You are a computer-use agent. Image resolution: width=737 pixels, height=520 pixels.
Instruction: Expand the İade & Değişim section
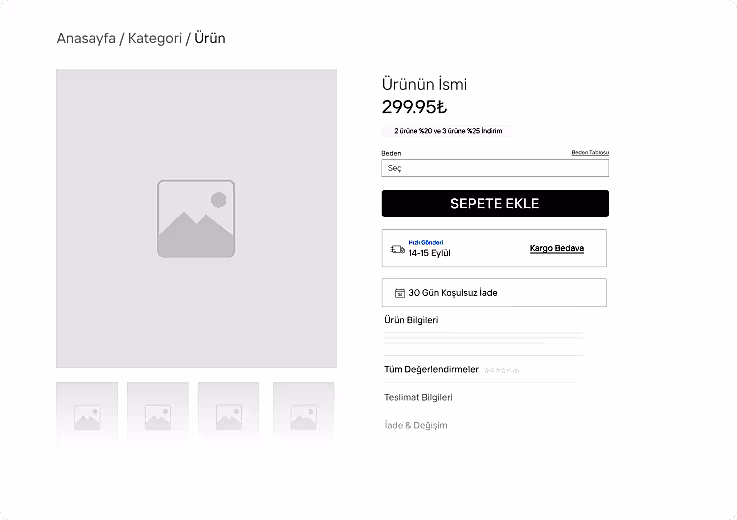pos(415,425)
